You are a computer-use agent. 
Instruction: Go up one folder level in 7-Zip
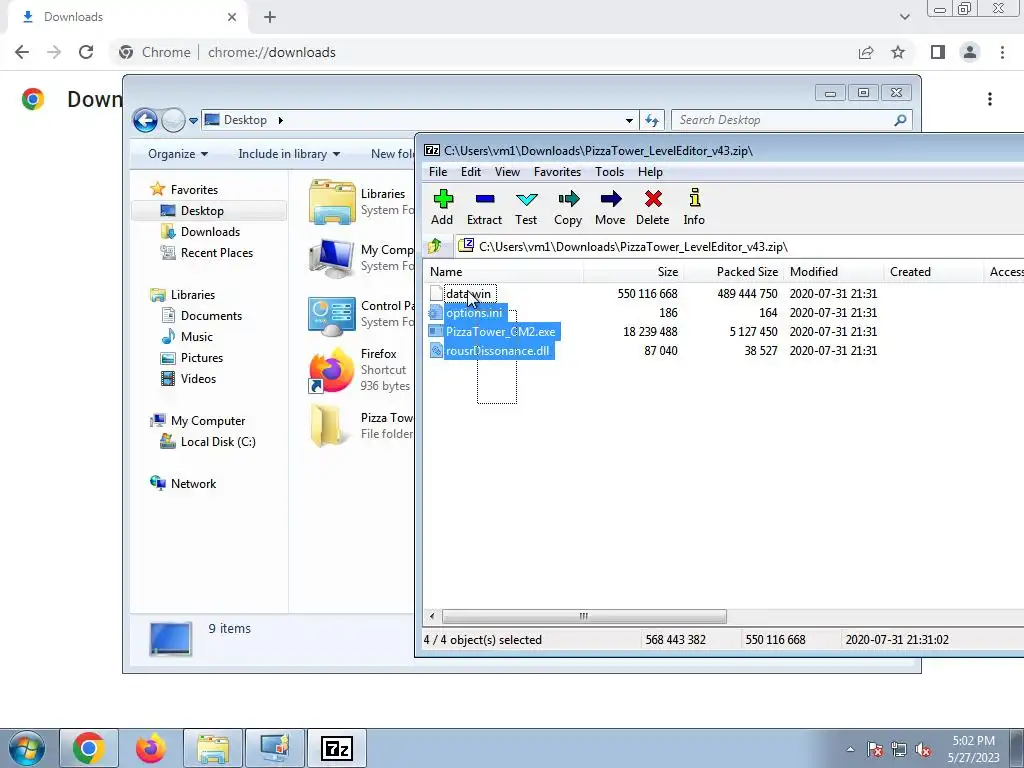point(435,246)
